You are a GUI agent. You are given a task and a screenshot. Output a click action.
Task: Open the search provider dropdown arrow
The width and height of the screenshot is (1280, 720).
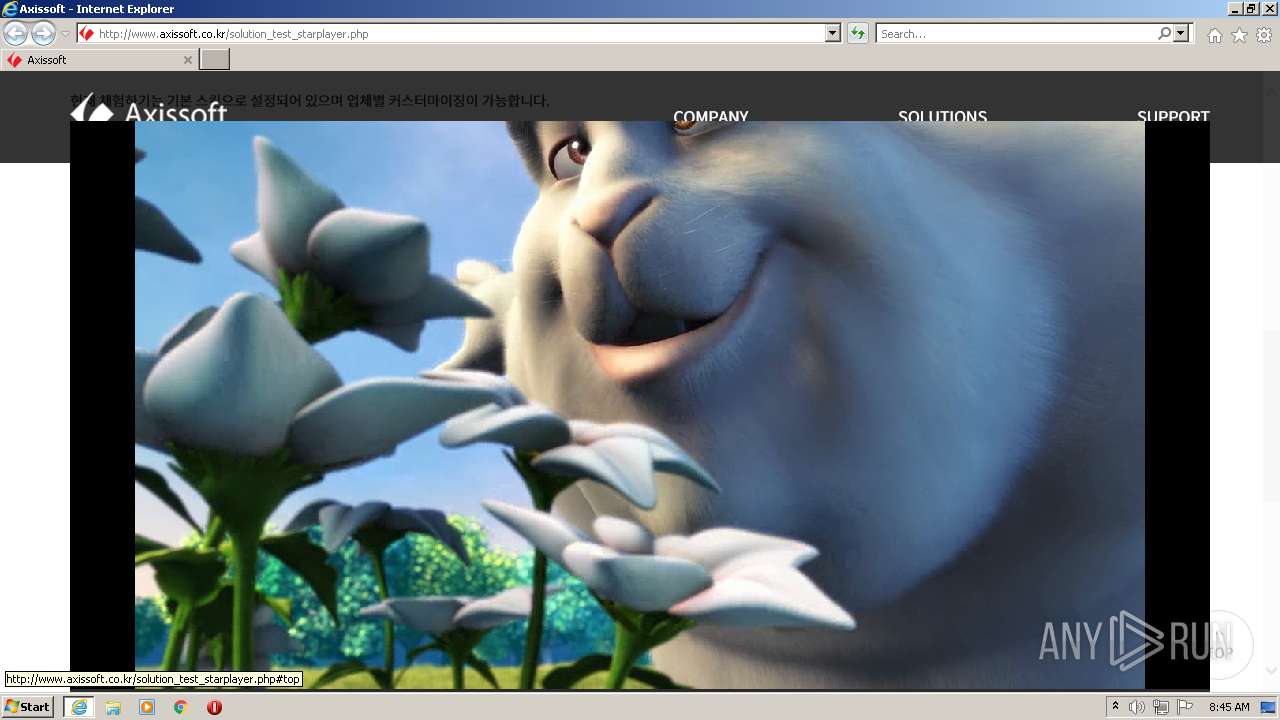[x=1182, y=34]
